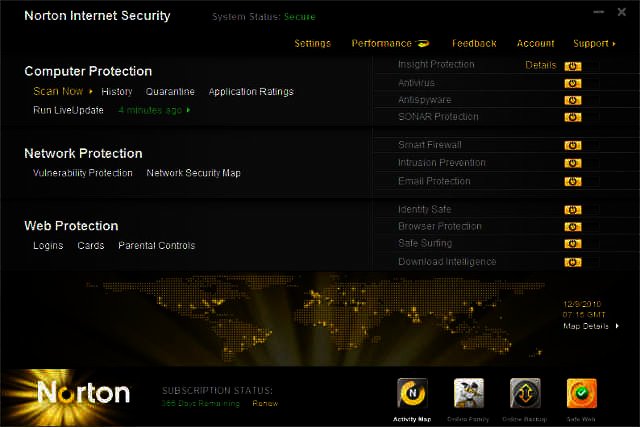Screen dimensions: 640x427
Task: Expand the Map Details arrow
Action: [x=617, y=326]
